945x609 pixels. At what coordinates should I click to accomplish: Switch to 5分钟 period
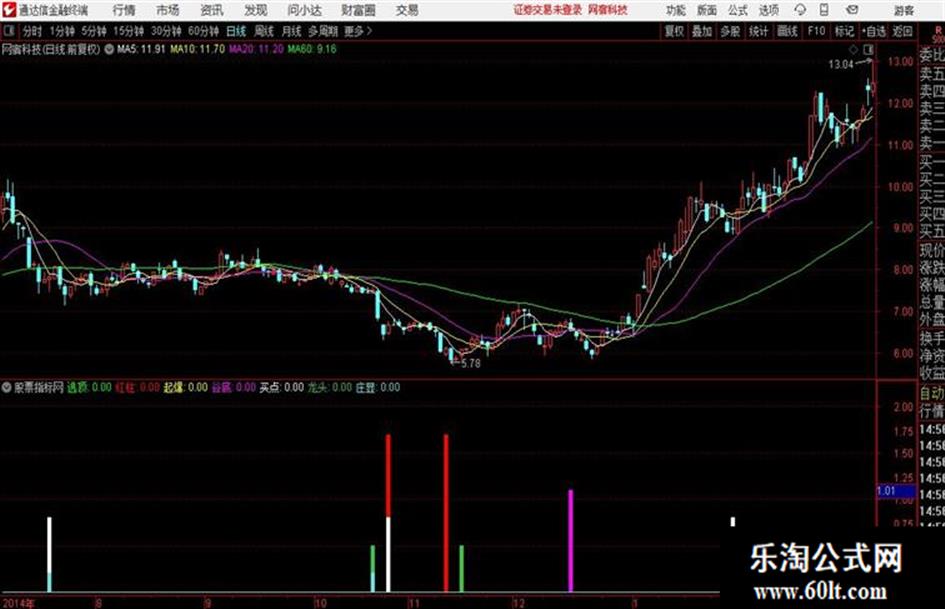[x=93, y=31]
